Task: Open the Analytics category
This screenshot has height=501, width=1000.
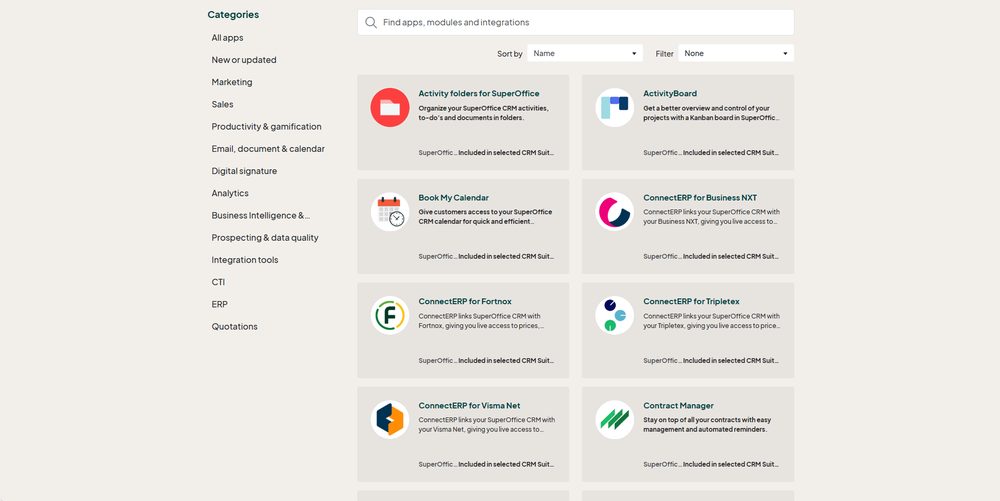Action: pos(230,193)
